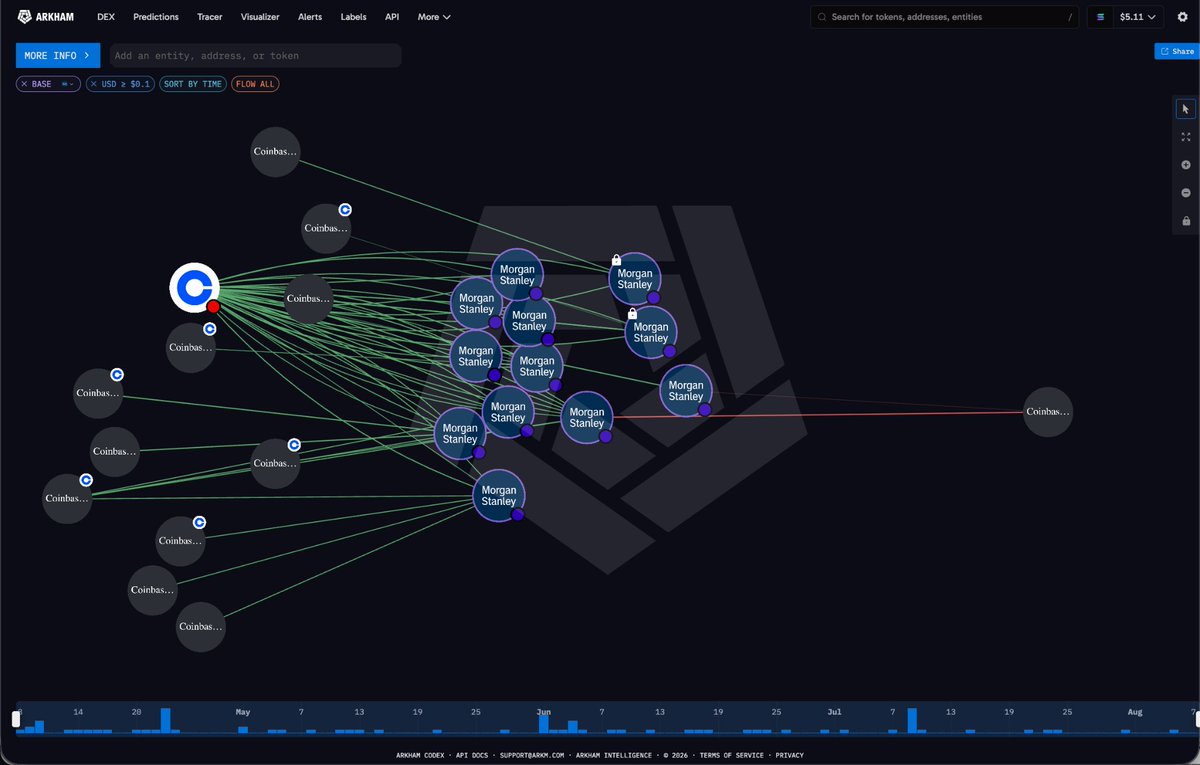Open the DEX page
Image resolution: width=1200 pixels, height=765 pixels.
(106, 17)
